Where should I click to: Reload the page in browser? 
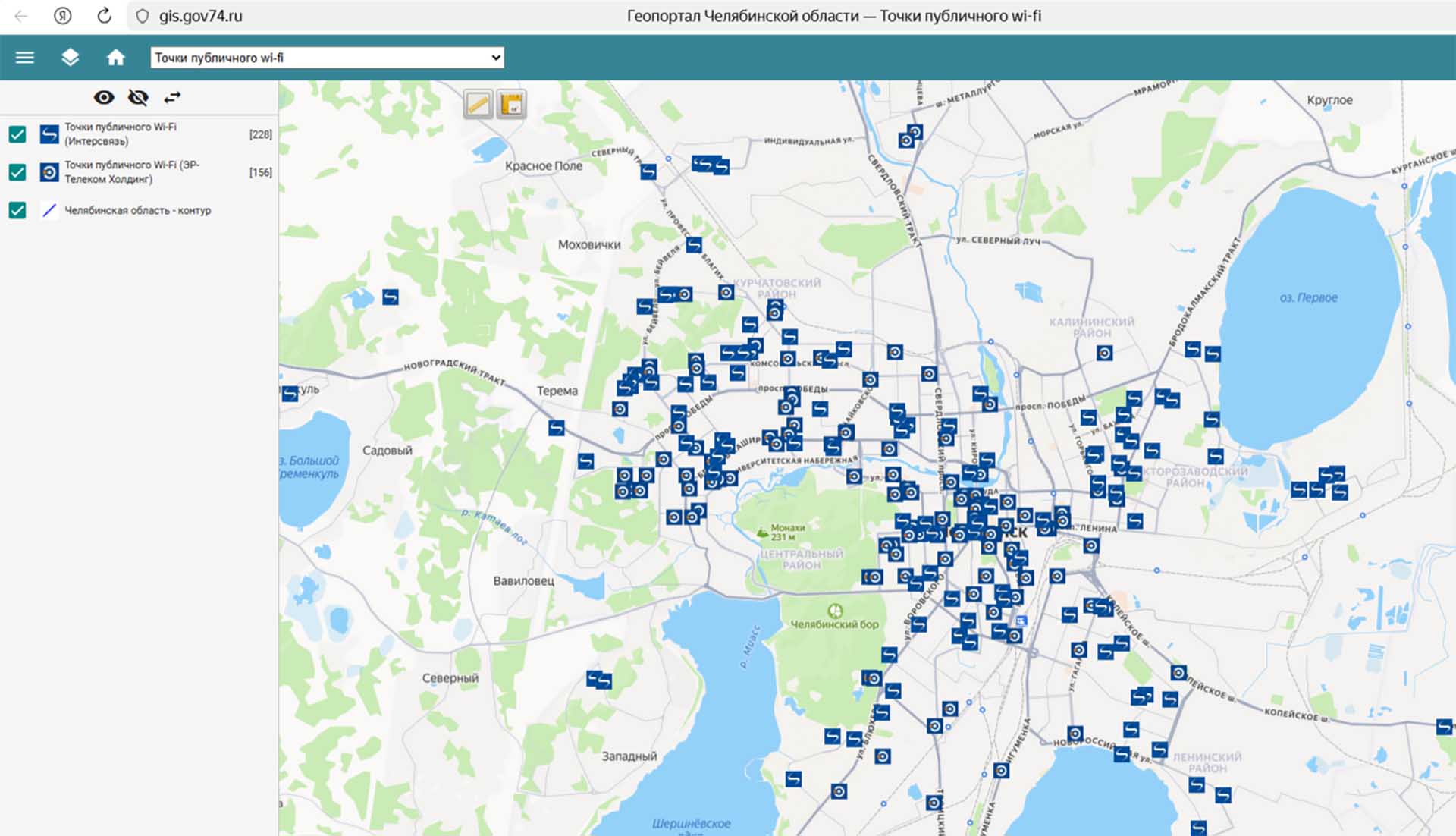pos(104,16)
